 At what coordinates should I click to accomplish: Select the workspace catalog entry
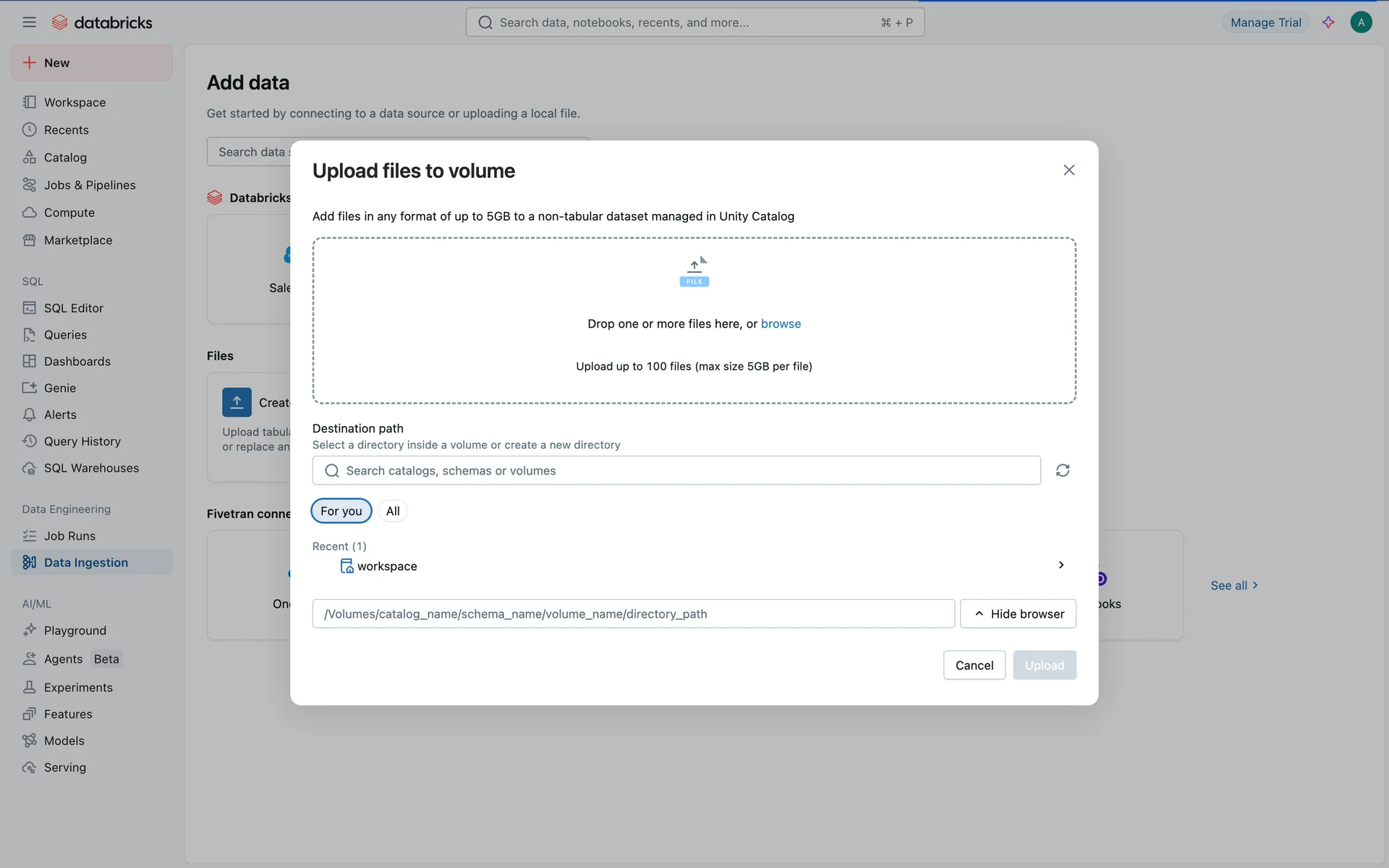tap(386, 566)
